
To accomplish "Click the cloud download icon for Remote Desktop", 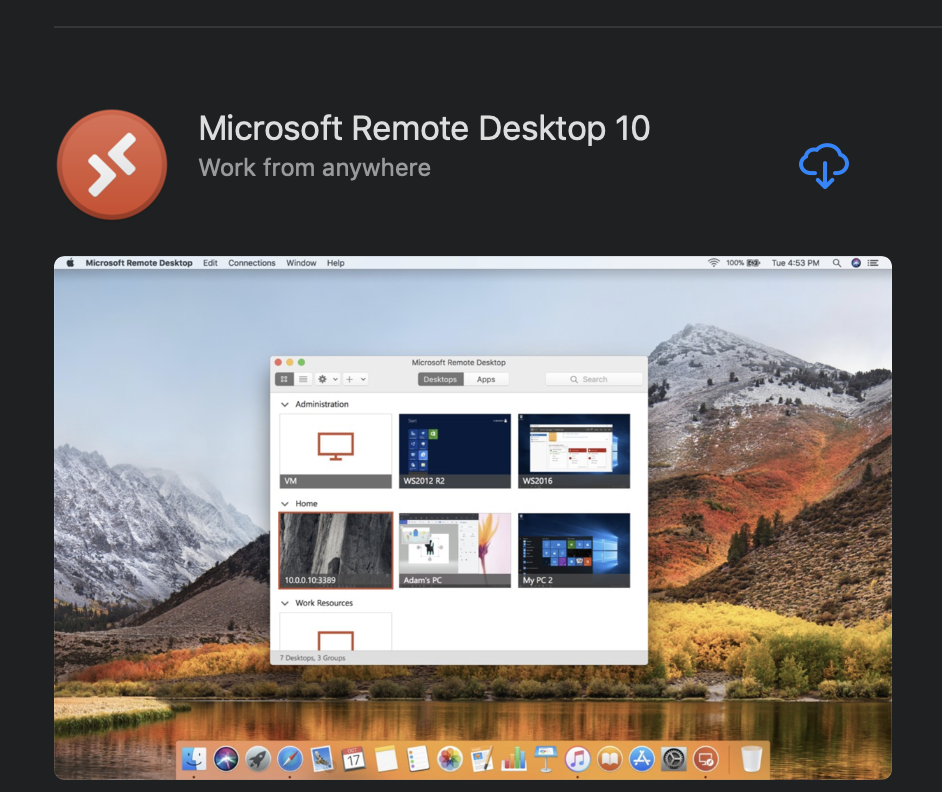I will (824, 165).
